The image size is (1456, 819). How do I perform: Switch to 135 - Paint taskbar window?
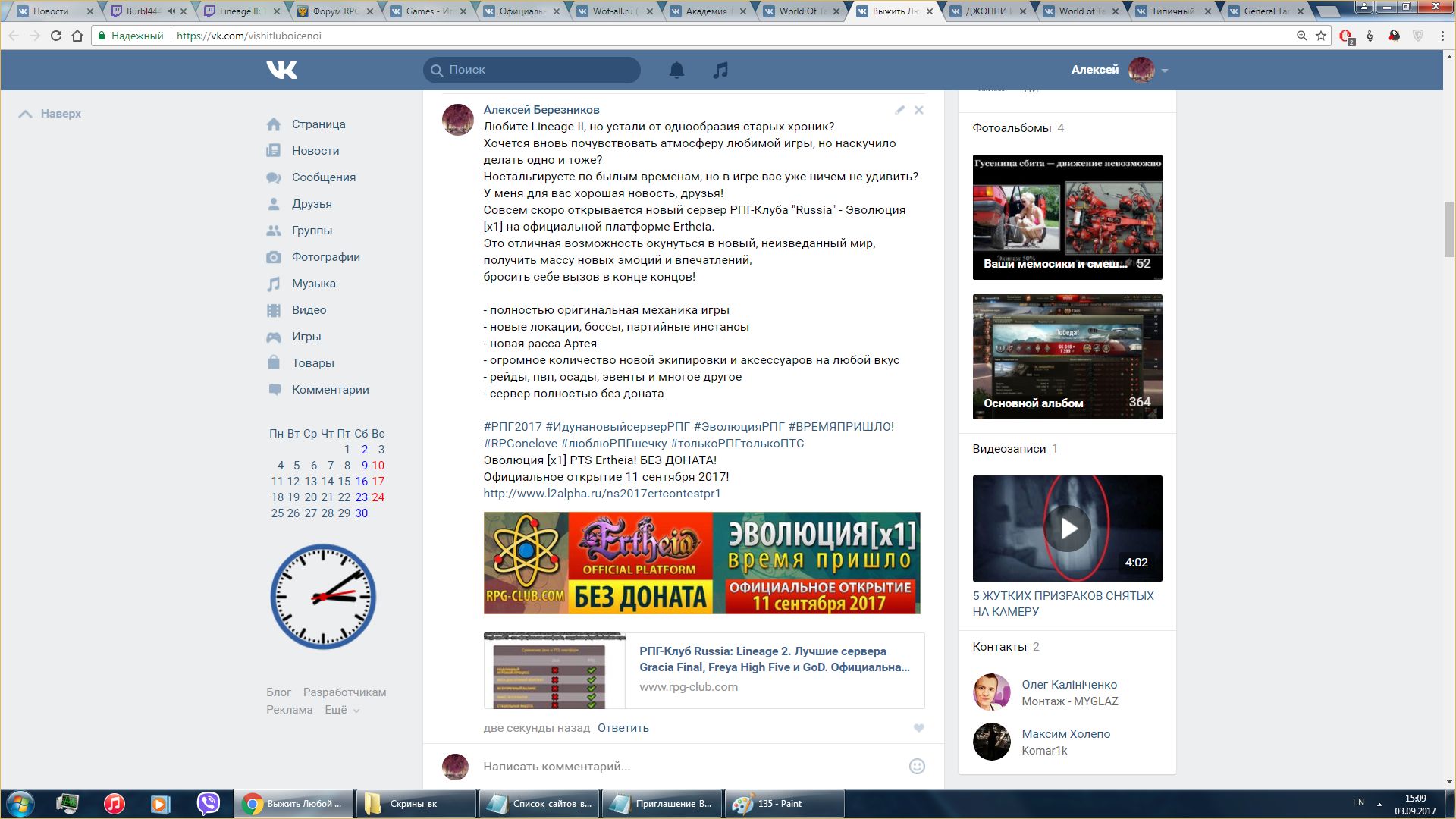784,804
